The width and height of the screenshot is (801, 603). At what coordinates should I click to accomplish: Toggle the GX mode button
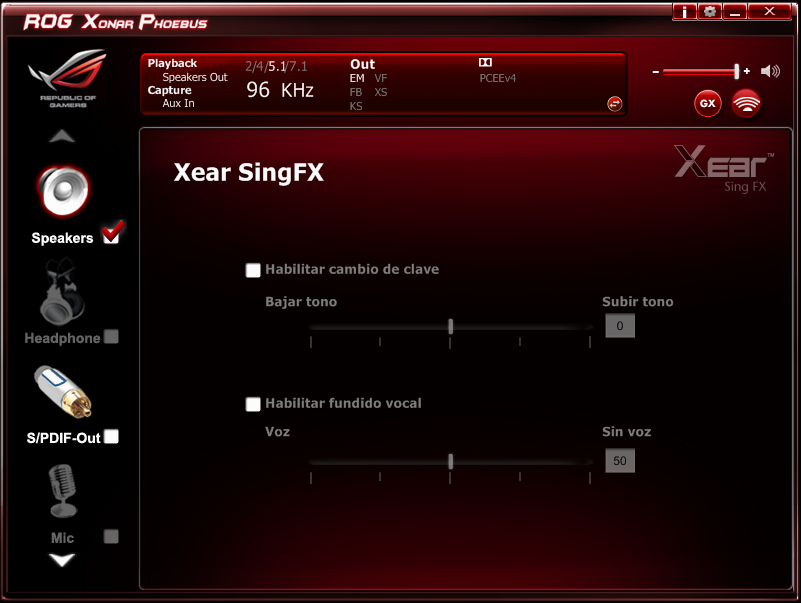(x=708, y=104)
